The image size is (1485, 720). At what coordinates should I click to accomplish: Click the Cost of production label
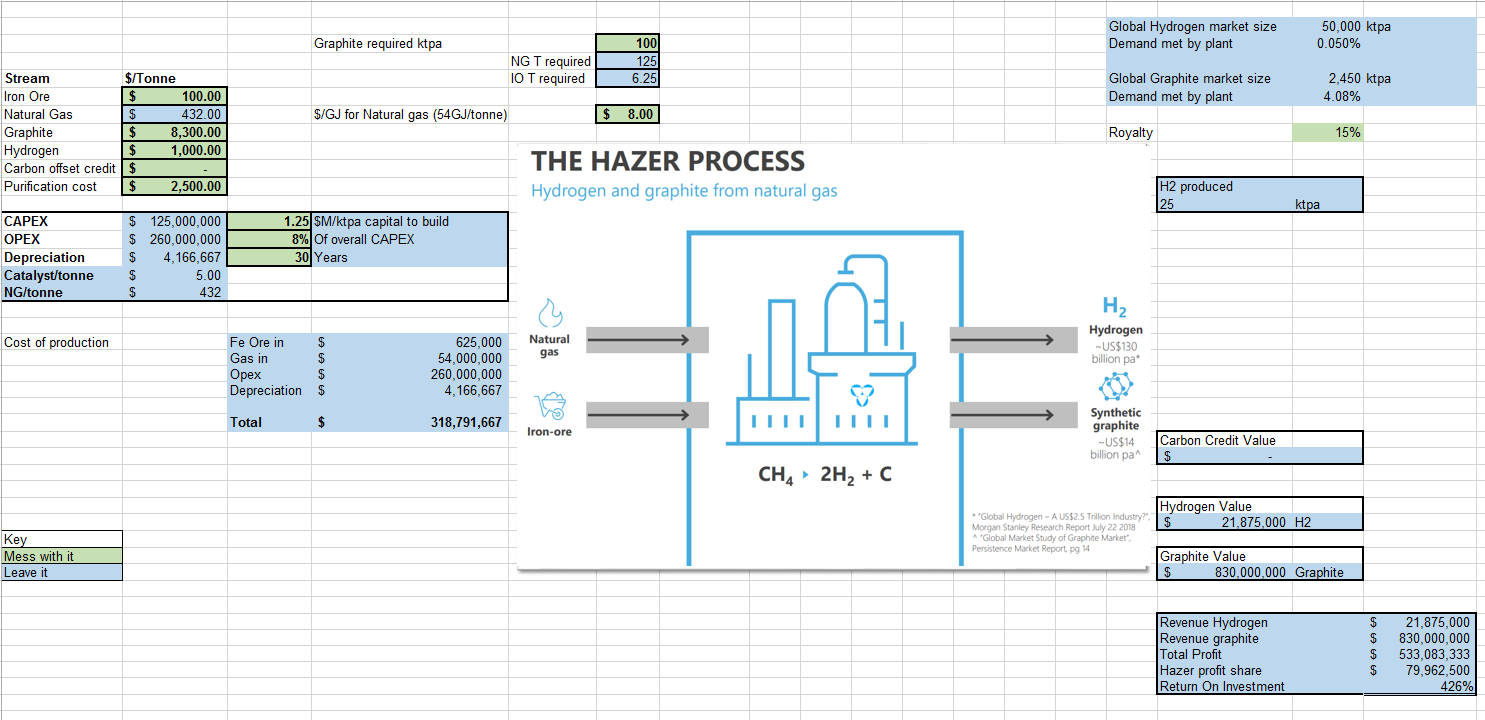click(57, 342)
